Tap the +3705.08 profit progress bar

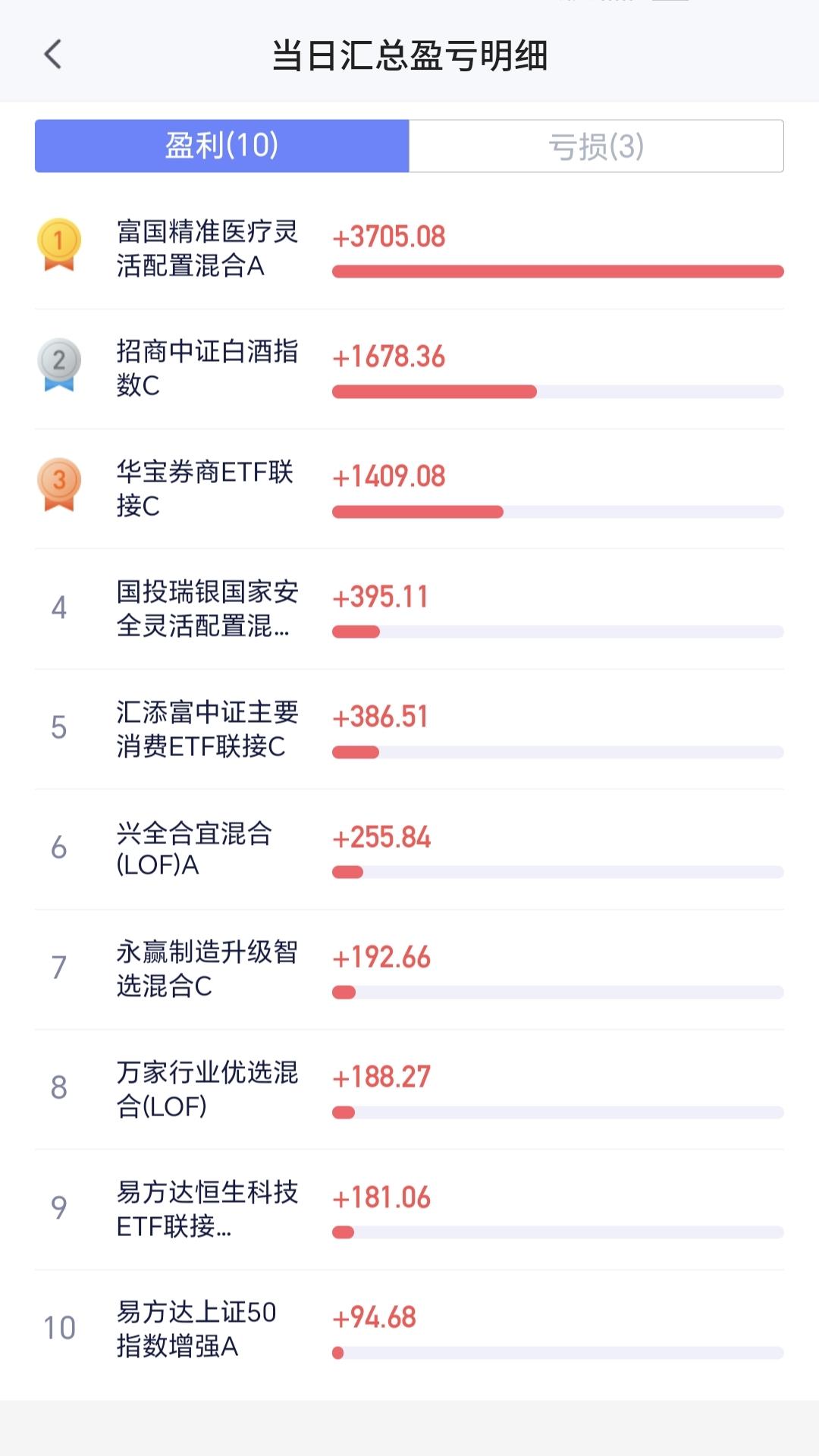click(x=558, y=271)
